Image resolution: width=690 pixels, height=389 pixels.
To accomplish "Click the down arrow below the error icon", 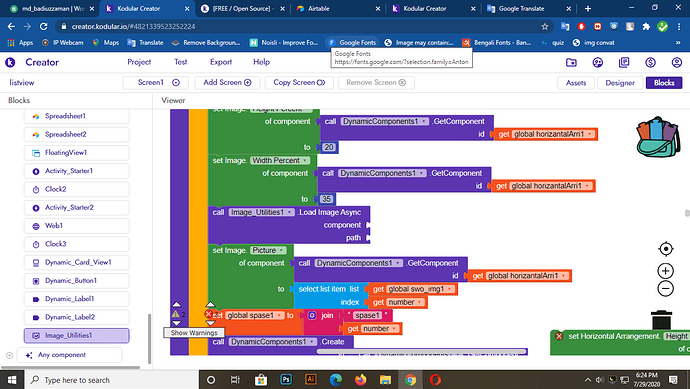I will (210, 323).
